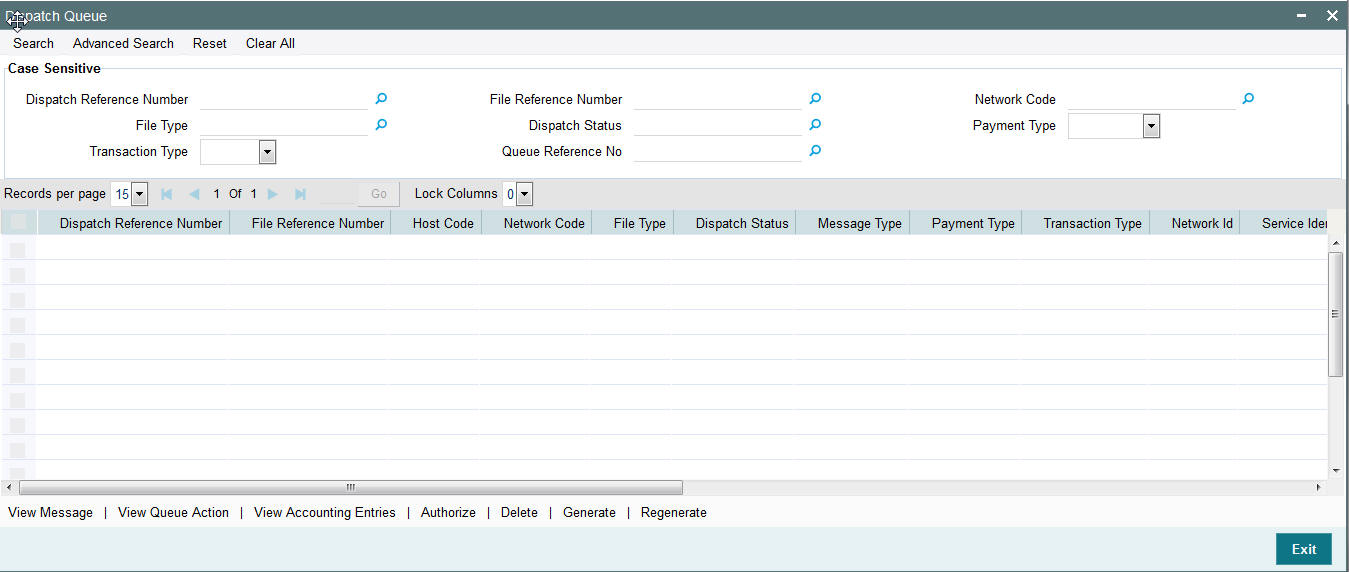Click the page number jump field
The height and width of the screenshot is (572, 1349).
coord(337,194)
